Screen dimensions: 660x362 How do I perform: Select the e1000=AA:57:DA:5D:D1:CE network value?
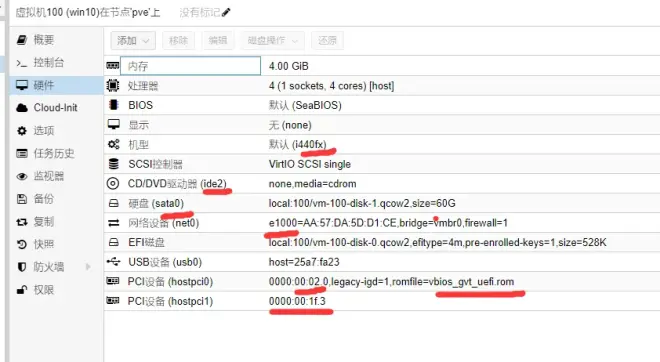click(388, 223)
